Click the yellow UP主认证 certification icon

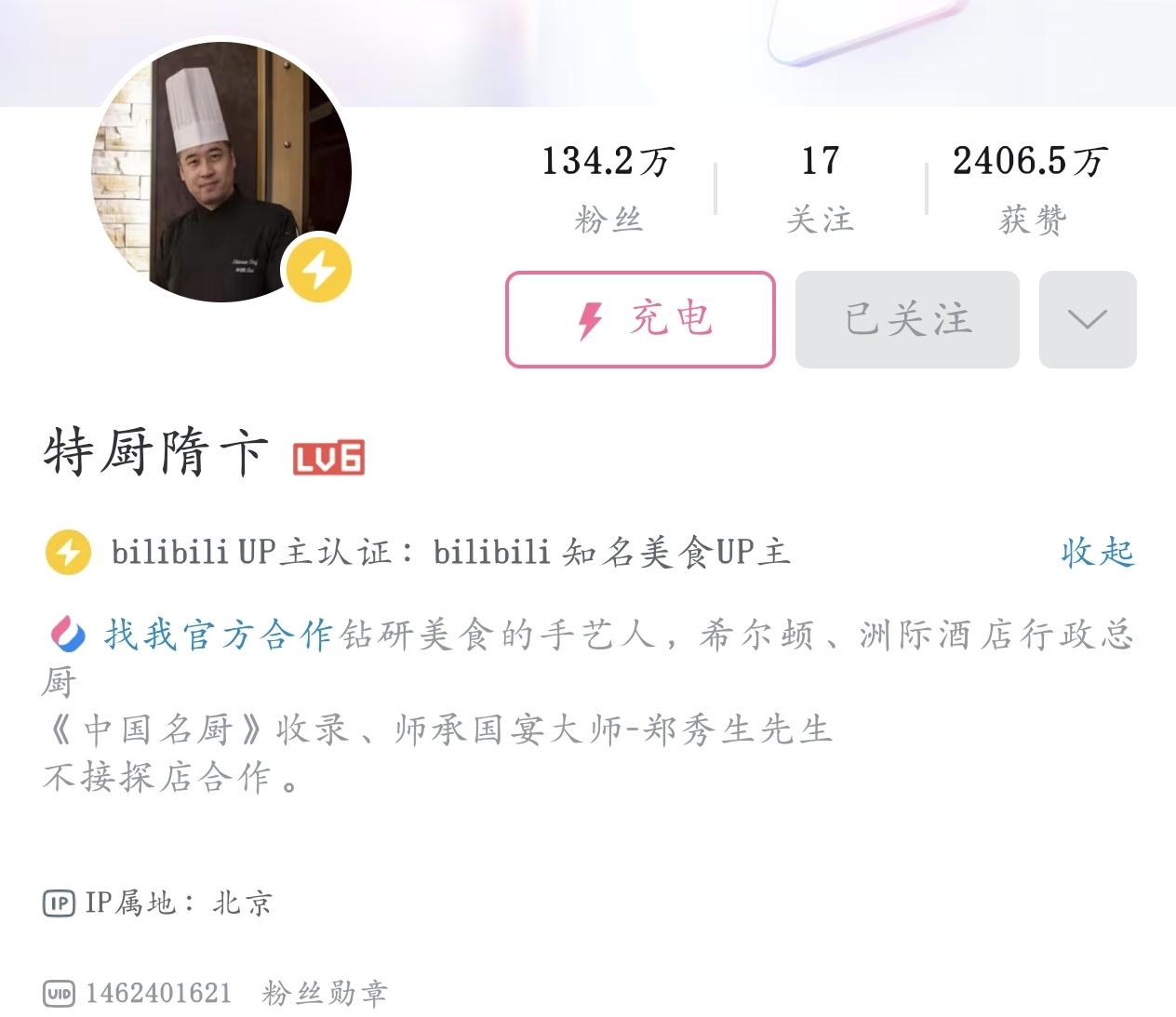click(x=68, y=553)
